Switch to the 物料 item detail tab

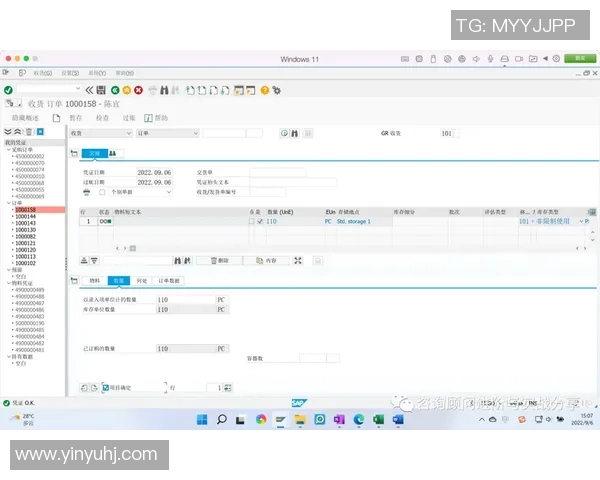coord(95,281)
